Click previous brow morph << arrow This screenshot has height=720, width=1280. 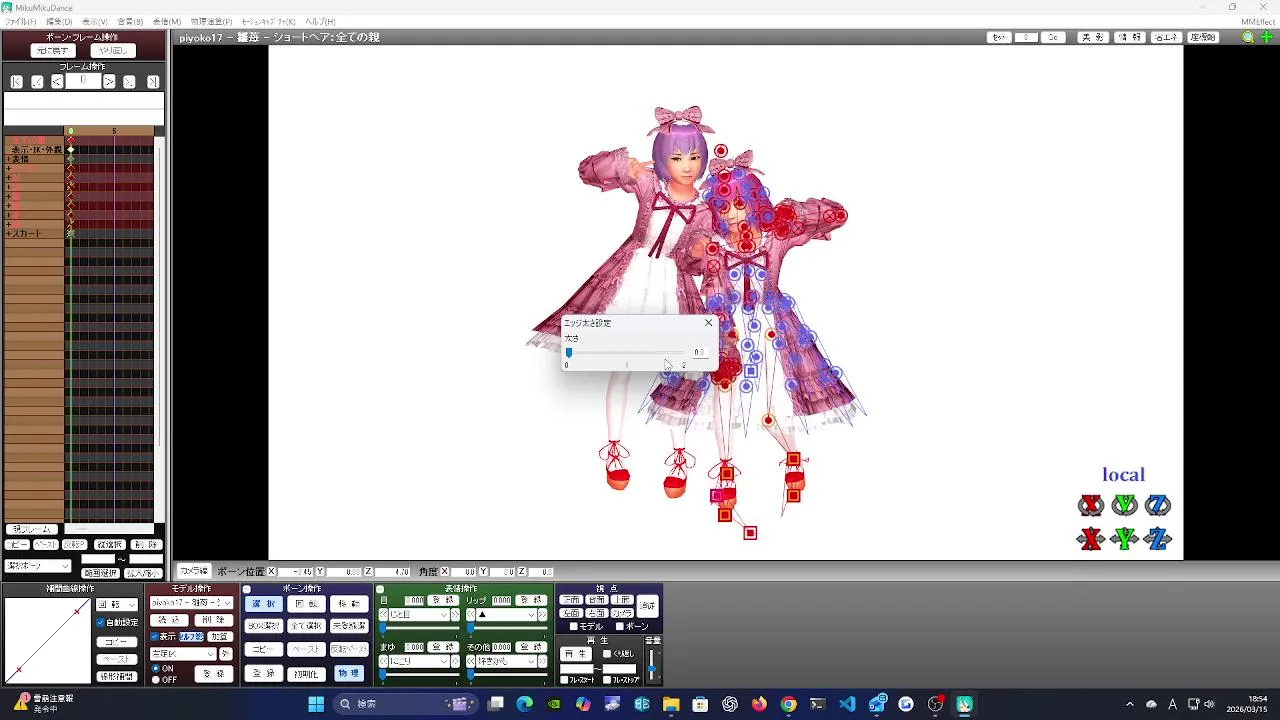383,661
